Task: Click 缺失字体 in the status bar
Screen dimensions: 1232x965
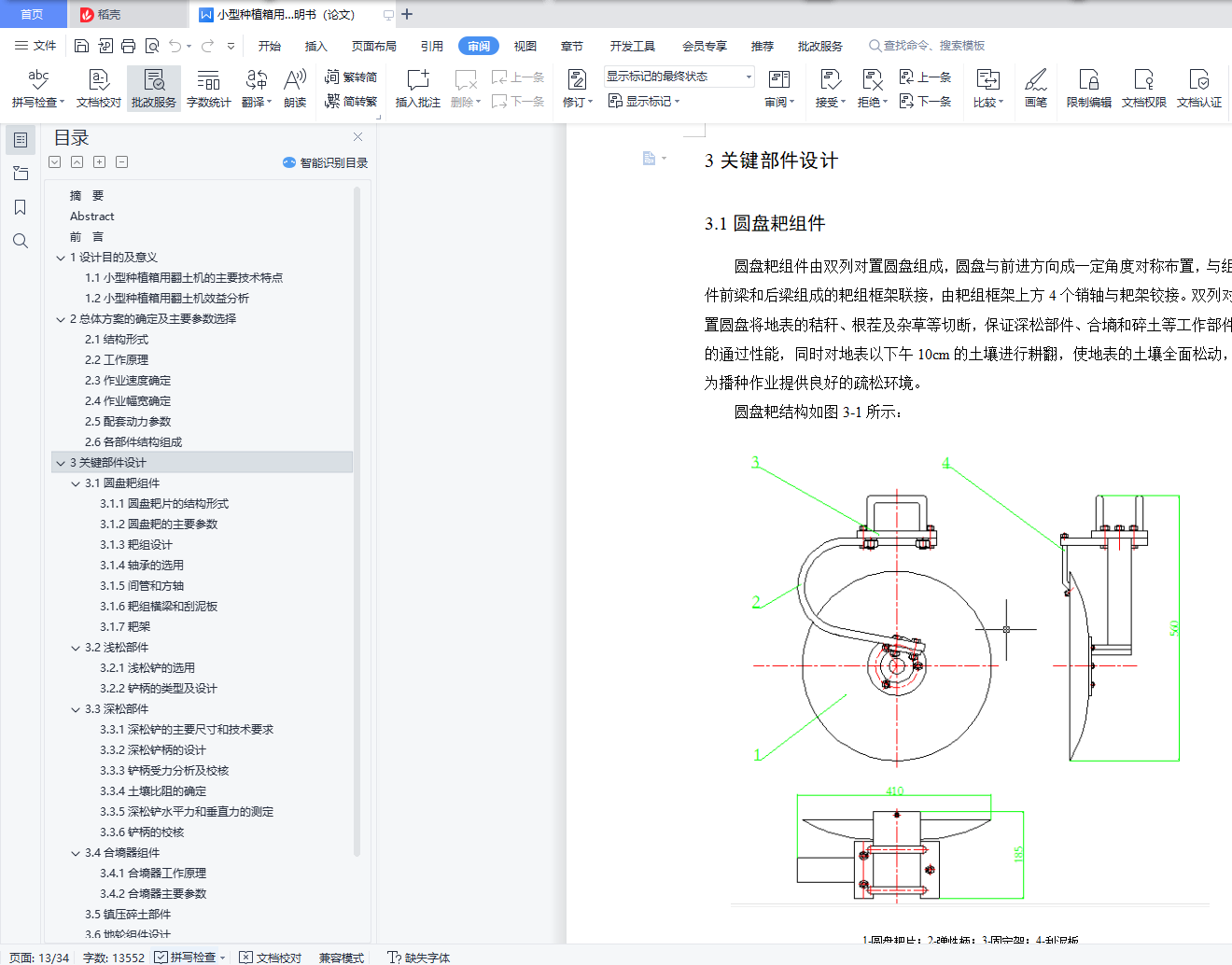Action: coord(419,958)
